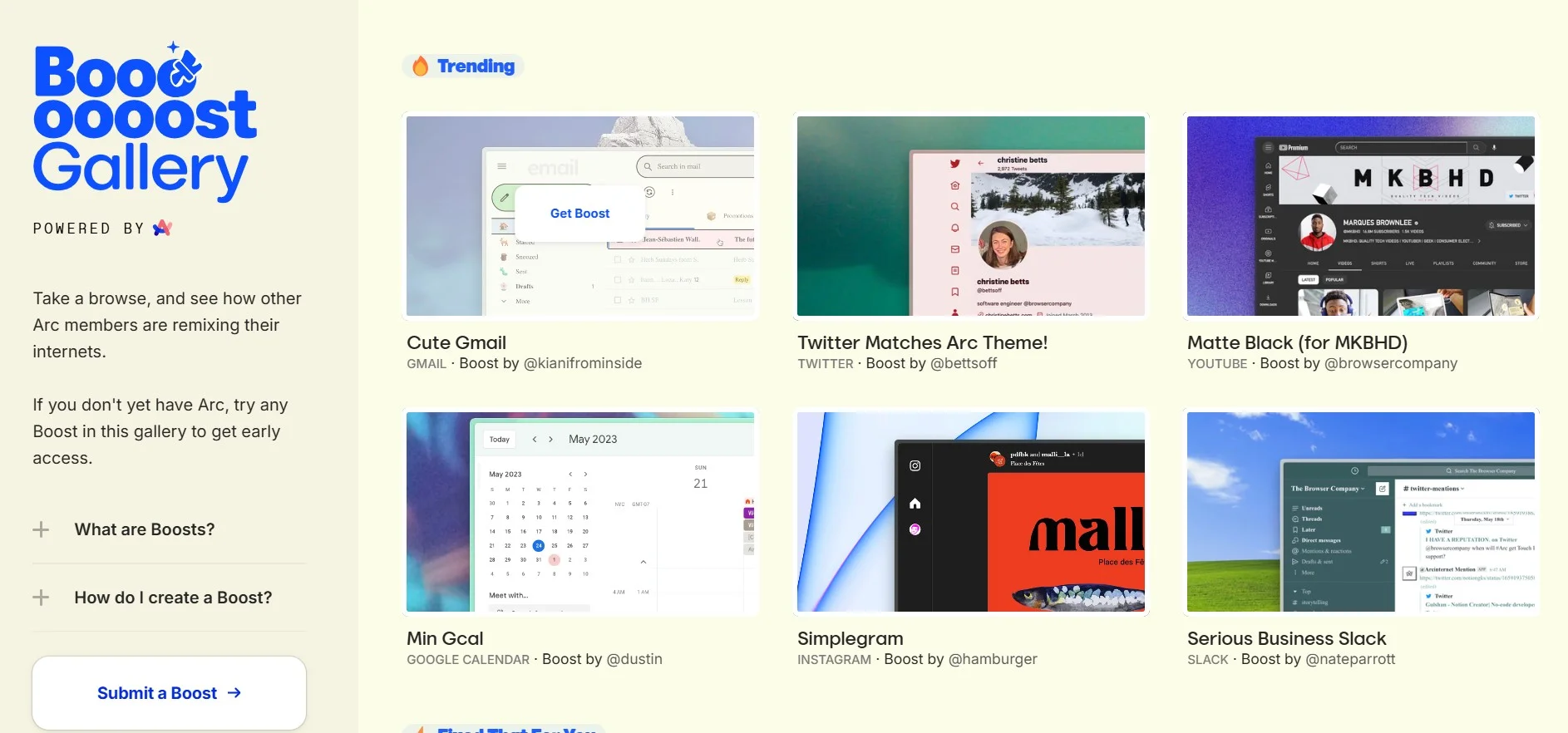Click the Serious Business Slack title
This screenshot has width=1568, height=733.
[1287, 638]
